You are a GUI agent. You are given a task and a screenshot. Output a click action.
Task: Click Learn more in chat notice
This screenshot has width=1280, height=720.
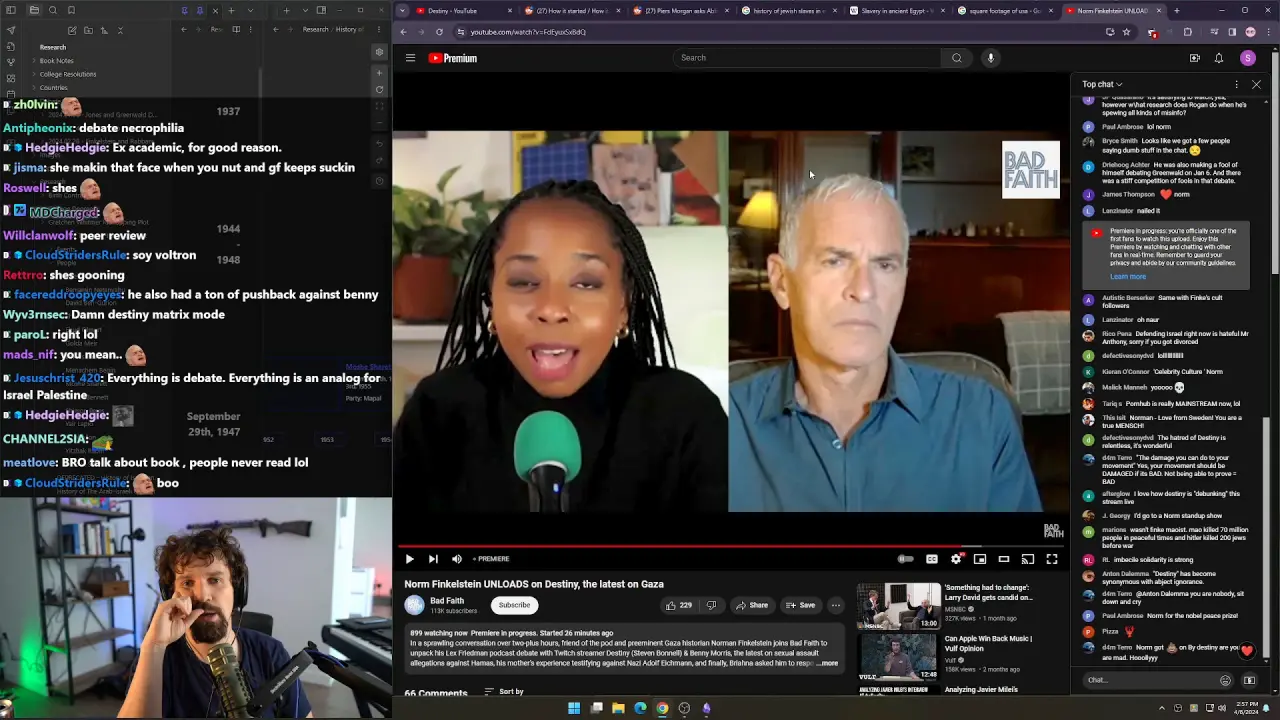(x=1128, y=277)
